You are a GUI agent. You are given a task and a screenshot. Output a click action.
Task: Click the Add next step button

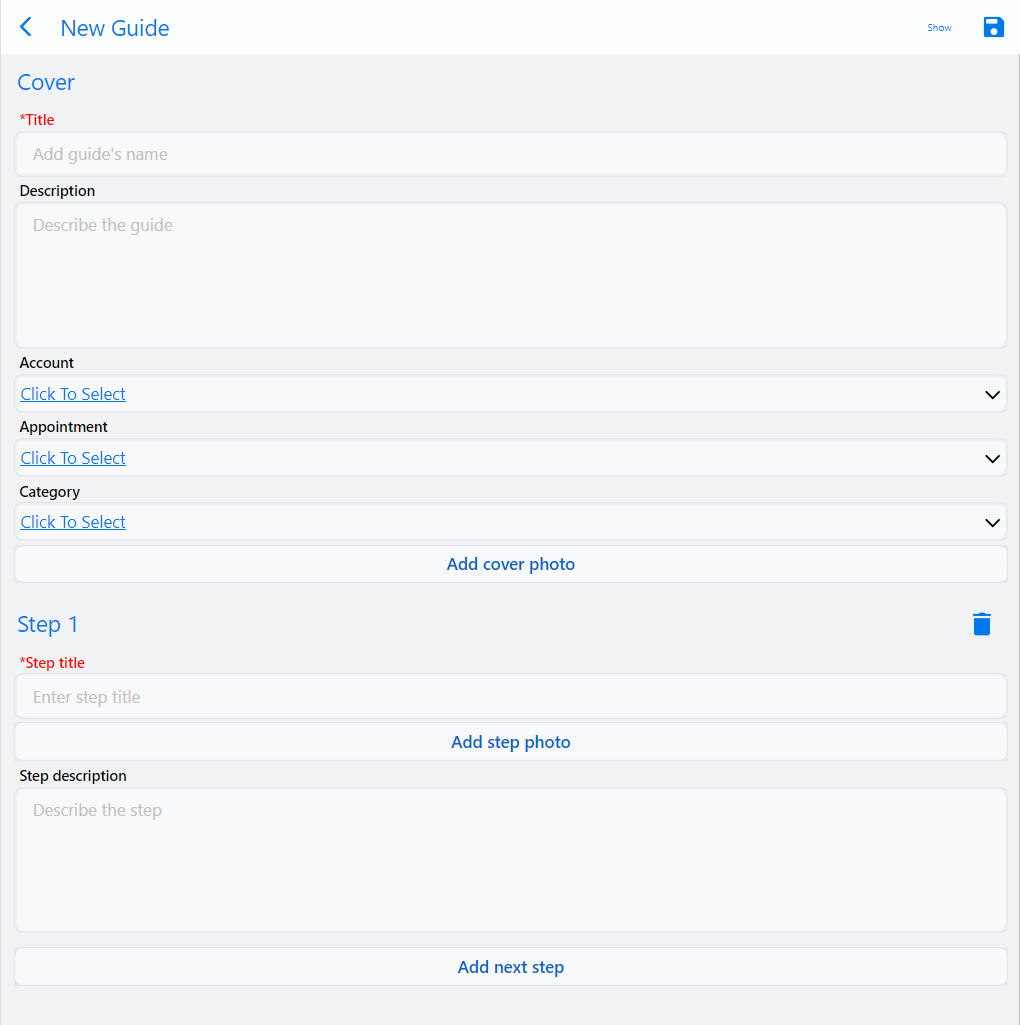point(511,967)
